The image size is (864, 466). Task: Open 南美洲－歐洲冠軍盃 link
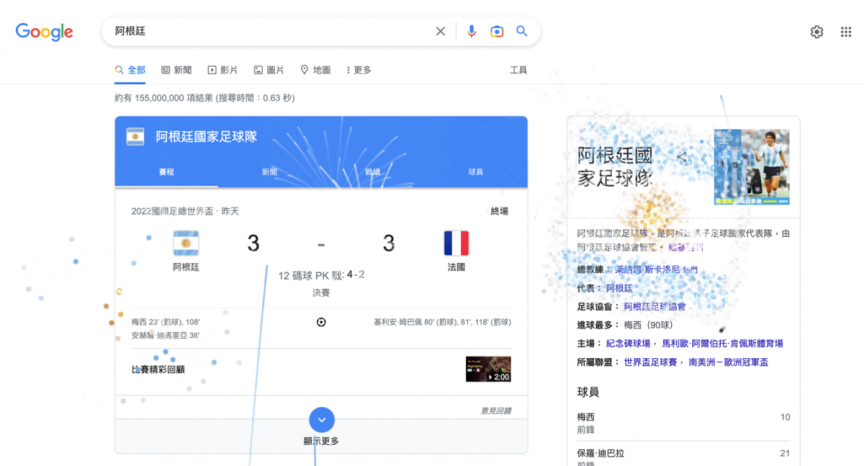coord(728,362)
